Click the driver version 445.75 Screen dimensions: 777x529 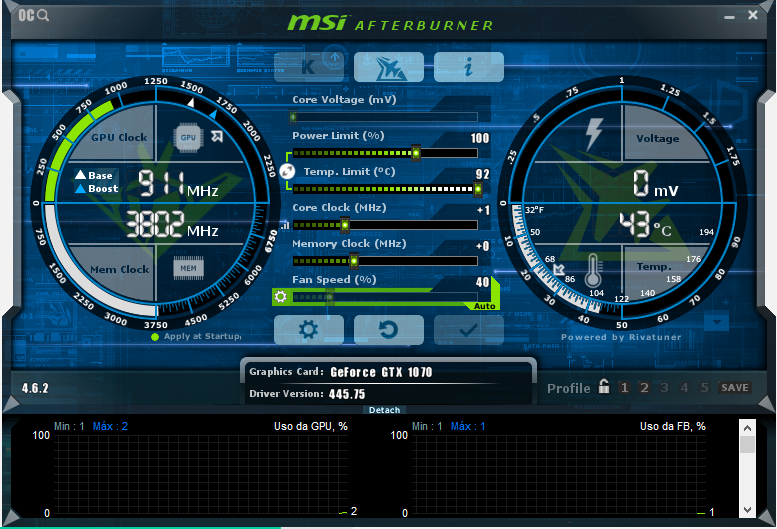[x=347, y=394]
